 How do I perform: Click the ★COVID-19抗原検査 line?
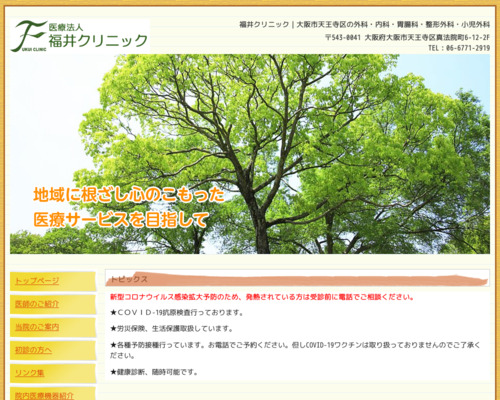tap(177, 313)
